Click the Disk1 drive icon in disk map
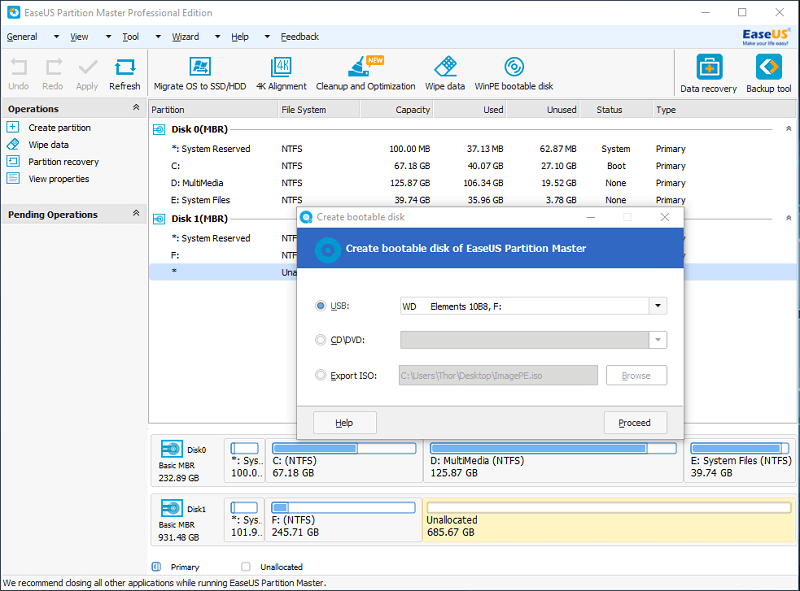Viewport: 800px width, 591px height. pyautogui.click(x=171, y=508)
